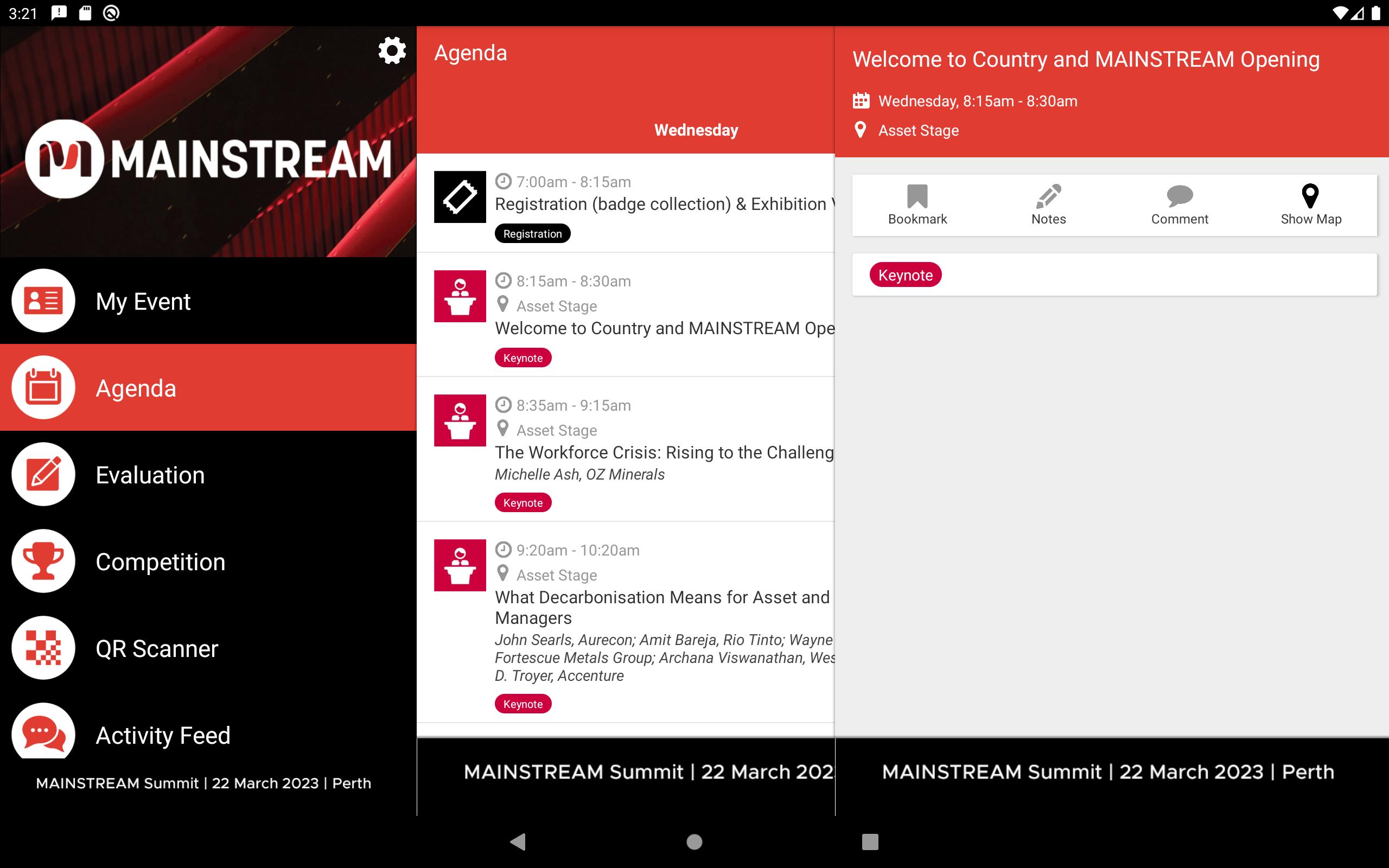Image resolution: width=1389 pixels, height=868 pixels.
Task: Tap the Android back button
Action: (518, 841)
